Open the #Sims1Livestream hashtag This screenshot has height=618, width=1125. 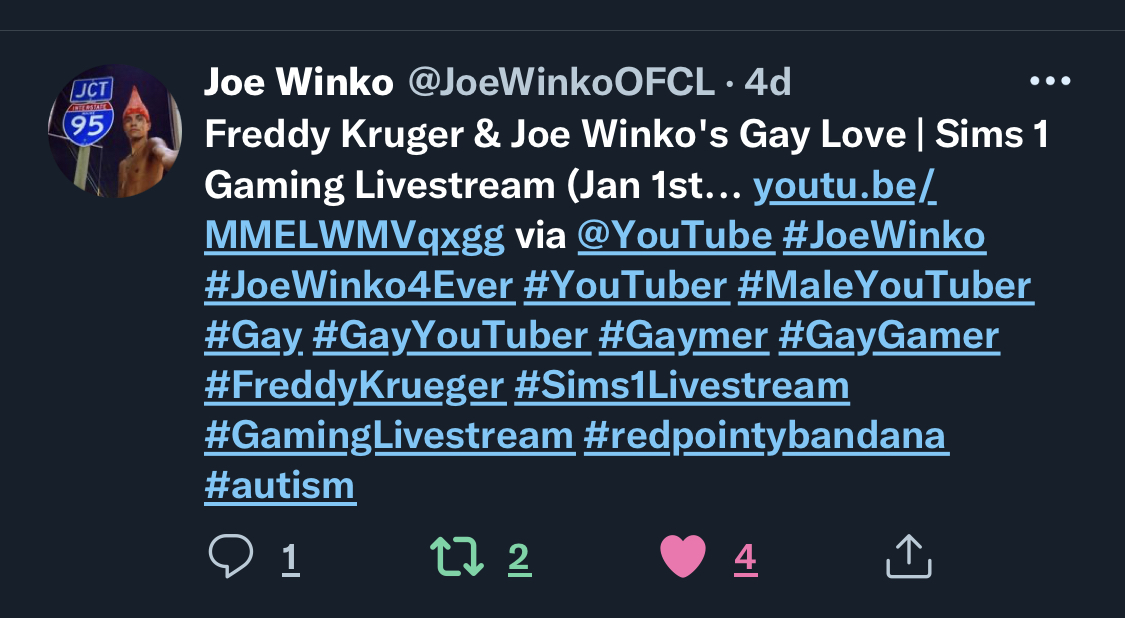(x=682, y=385)
